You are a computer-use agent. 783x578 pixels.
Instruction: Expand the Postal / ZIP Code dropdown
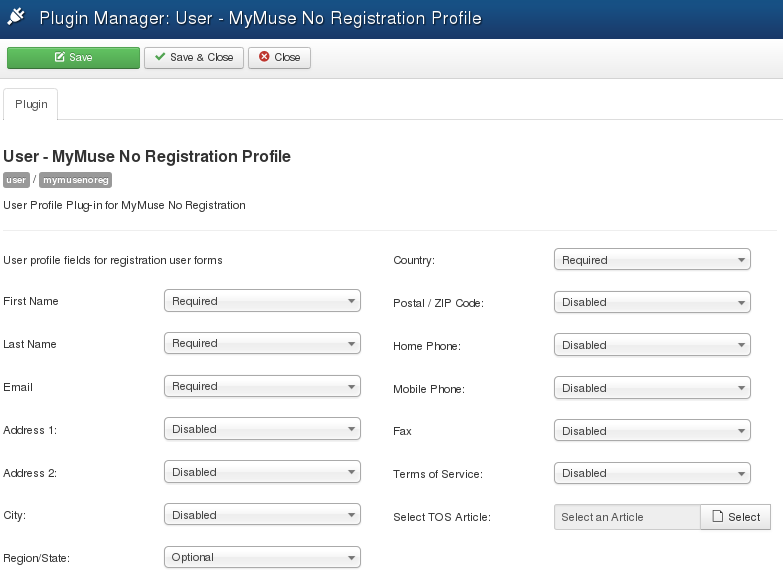pyautogui.click(x=652, y=303)
